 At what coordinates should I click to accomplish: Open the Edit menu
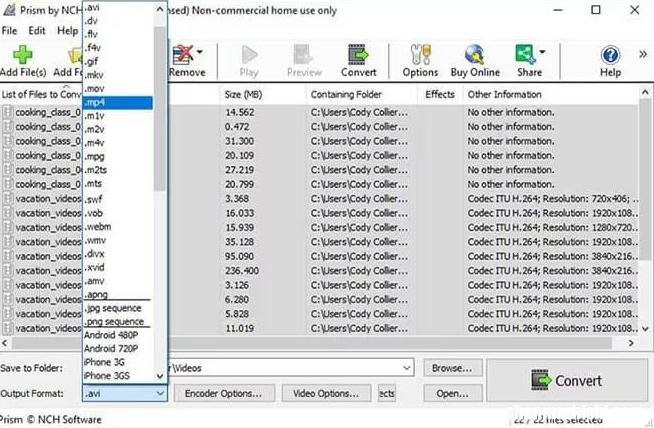[37, 30]
